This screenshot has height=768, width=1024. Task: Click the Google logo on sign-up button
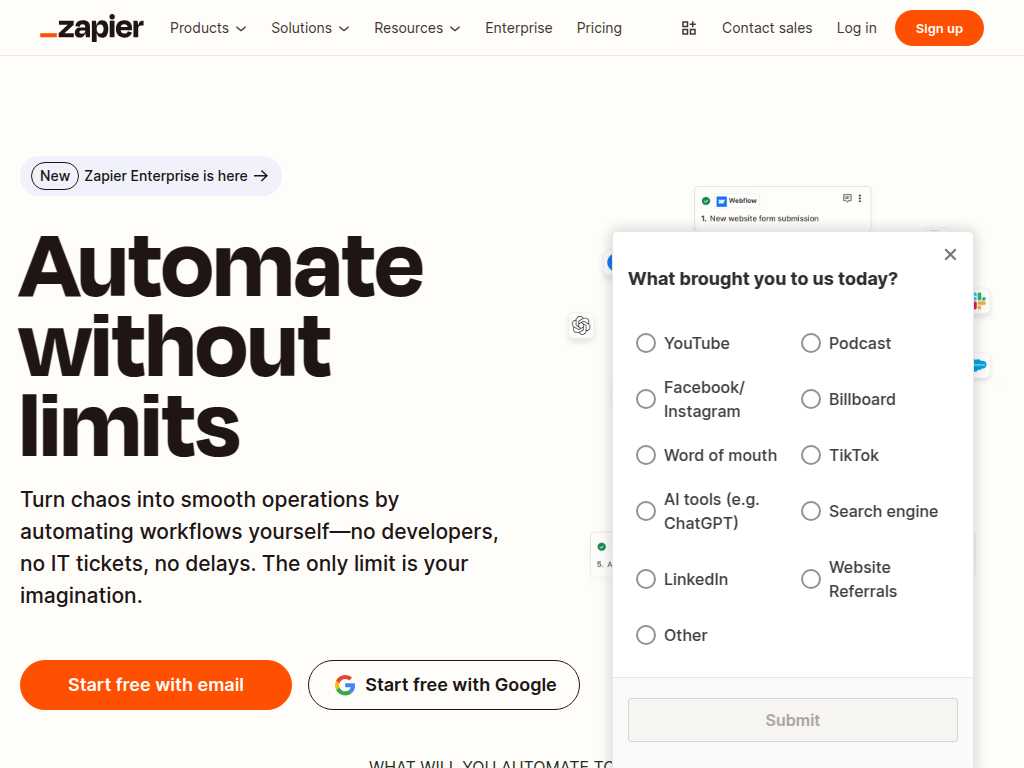345,684
